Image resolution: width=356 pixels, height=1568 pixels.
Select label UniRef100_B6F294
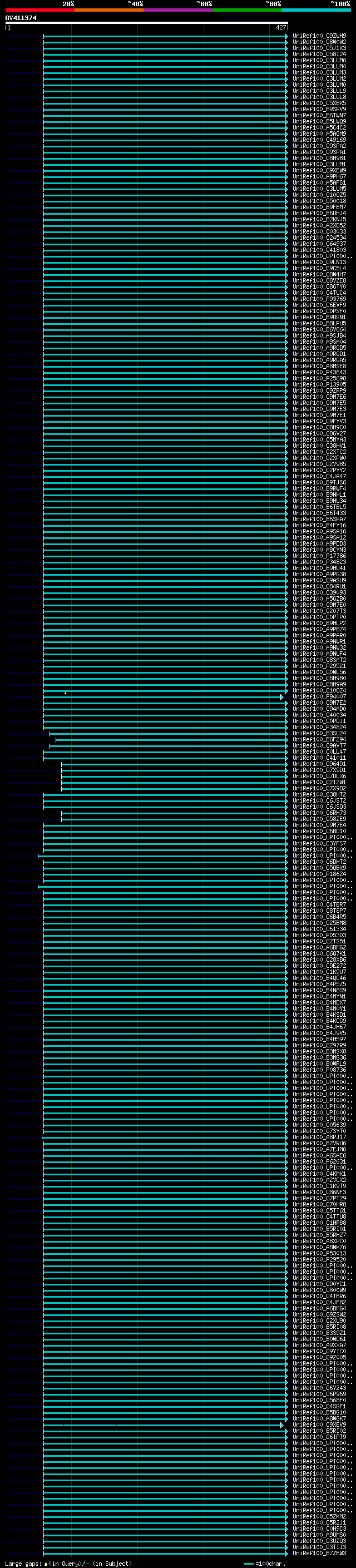tap(319, 740)
